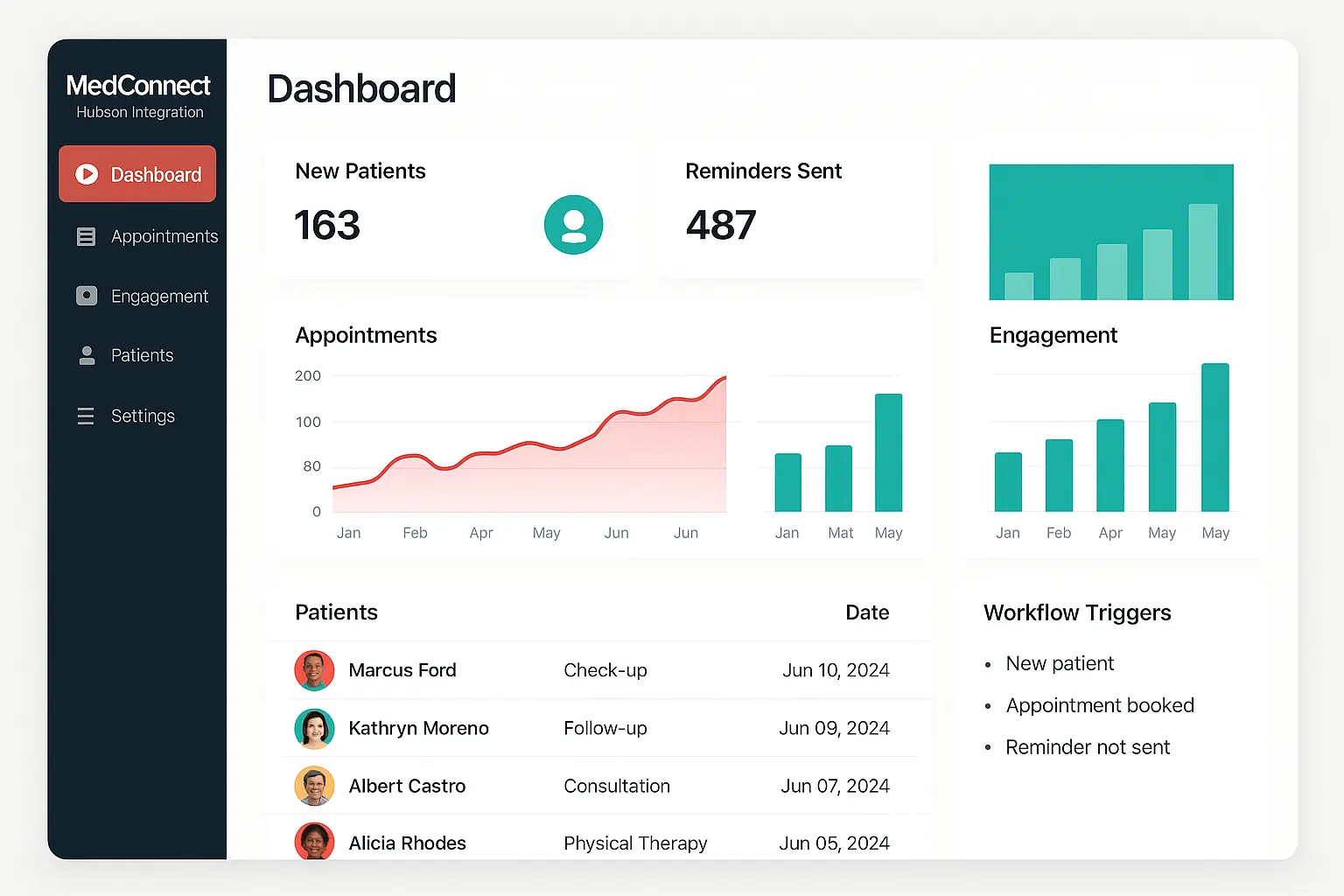Viewport: 1344px width, 896px height.
Task: Select the "Appointment booked" workflow trigger
Action: 1099,705
